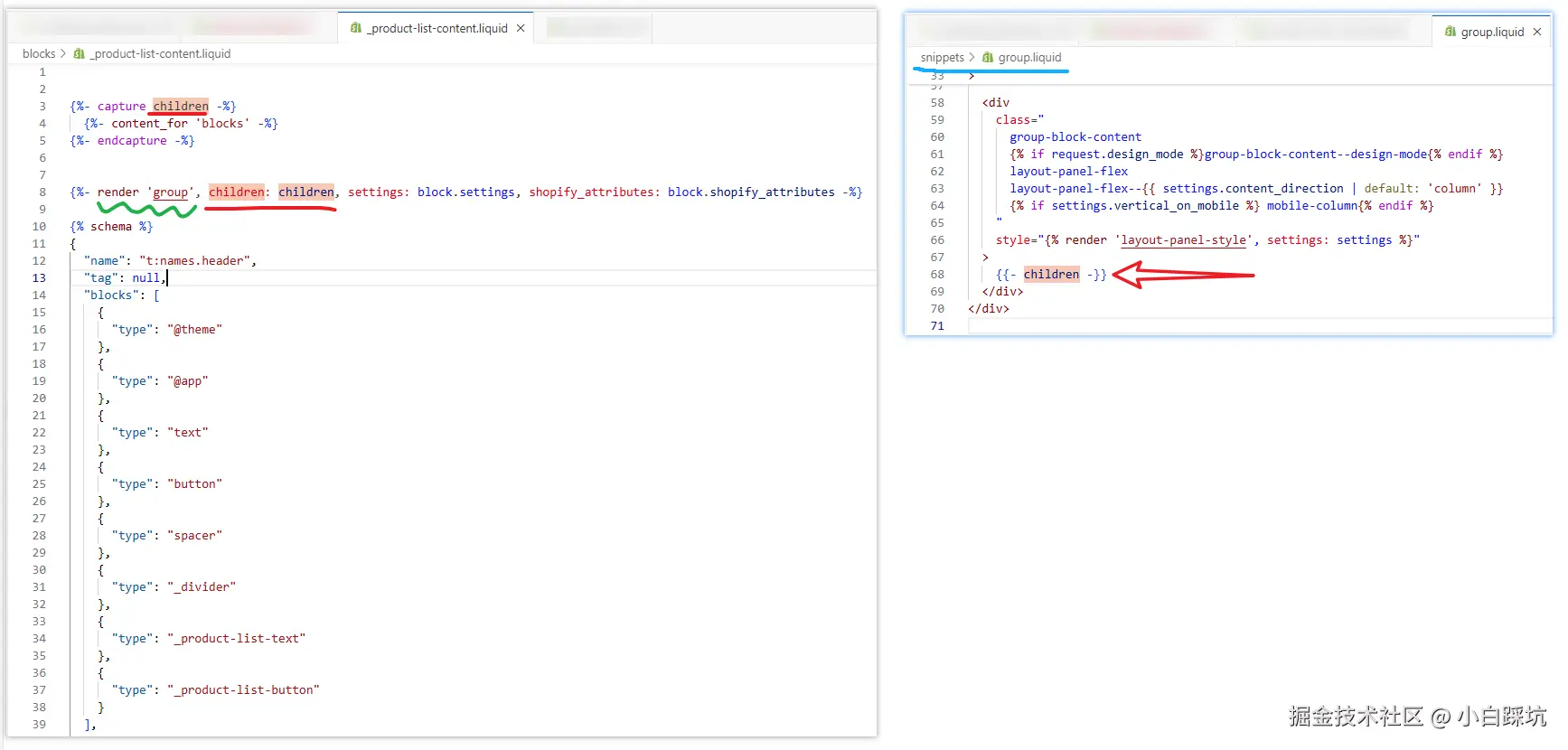The height and width of the screenshot is (750, 1568).
Task: Click 'endcapture' on line 5
Action: [132, 140]
